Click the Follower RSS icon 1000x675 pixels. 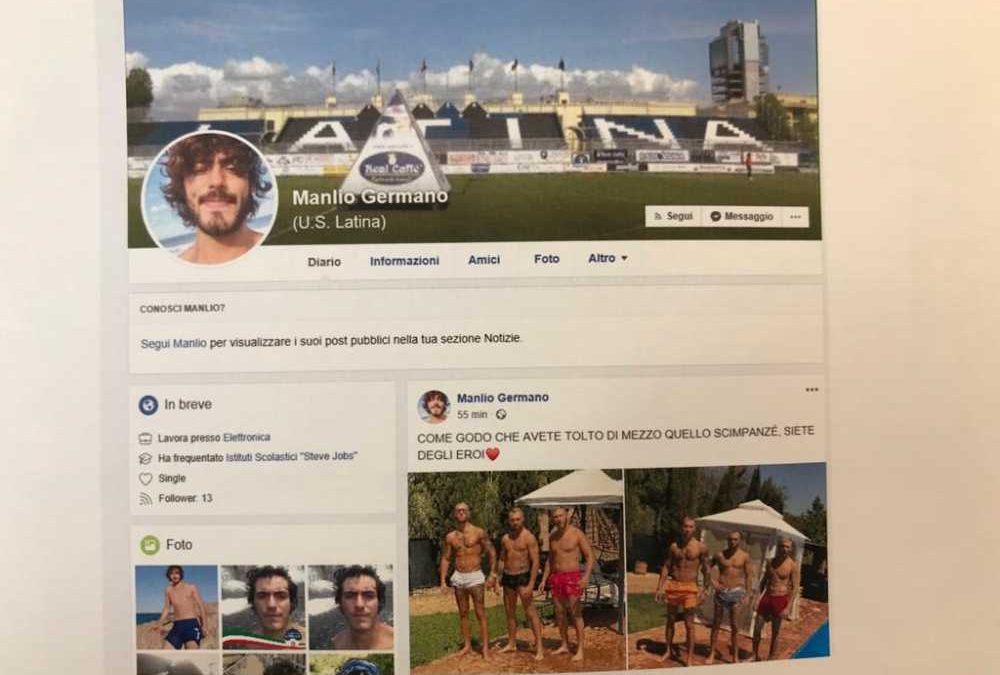(145, 499)
